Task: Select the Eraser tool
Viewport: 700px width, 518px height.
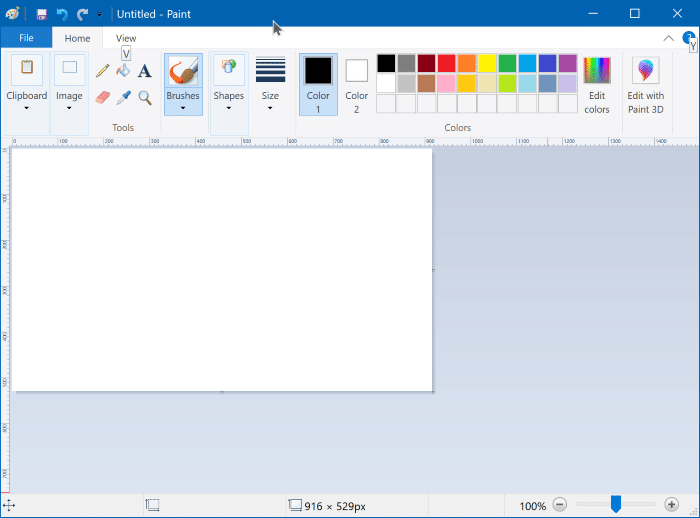Action: coord(102,97)
